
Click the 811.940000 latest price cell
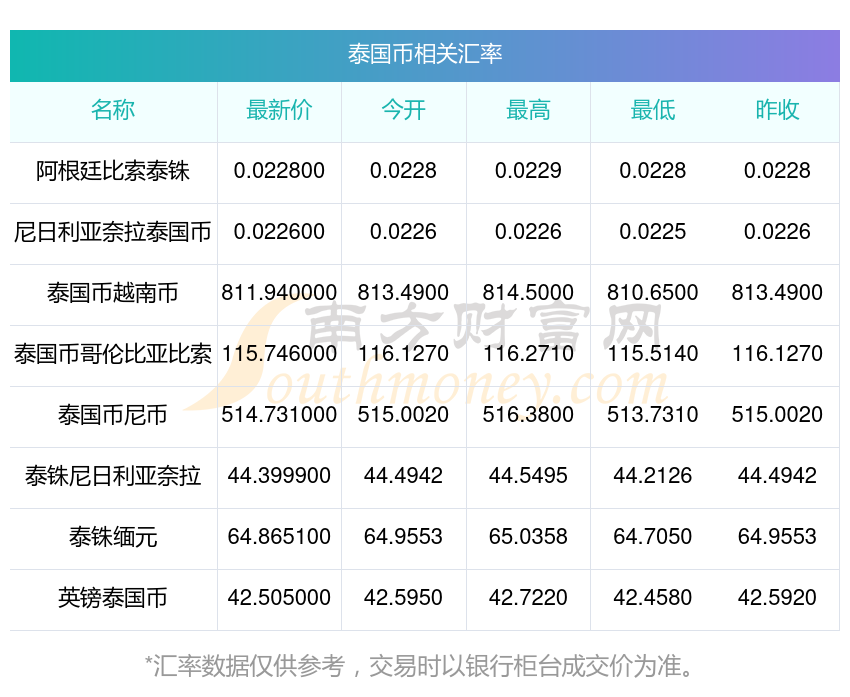(x=279, y=293)
